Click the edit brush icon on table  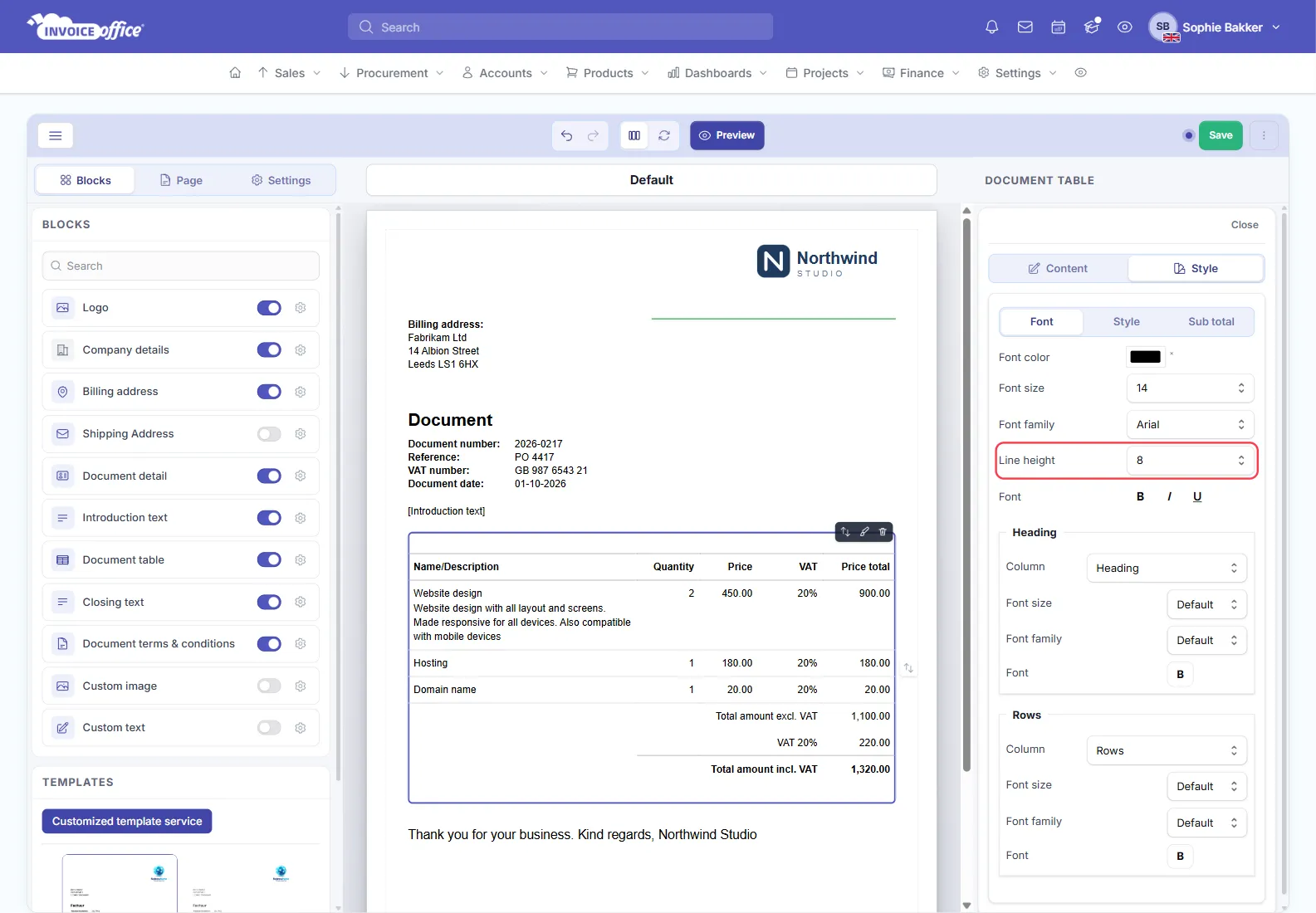point(864,532)
